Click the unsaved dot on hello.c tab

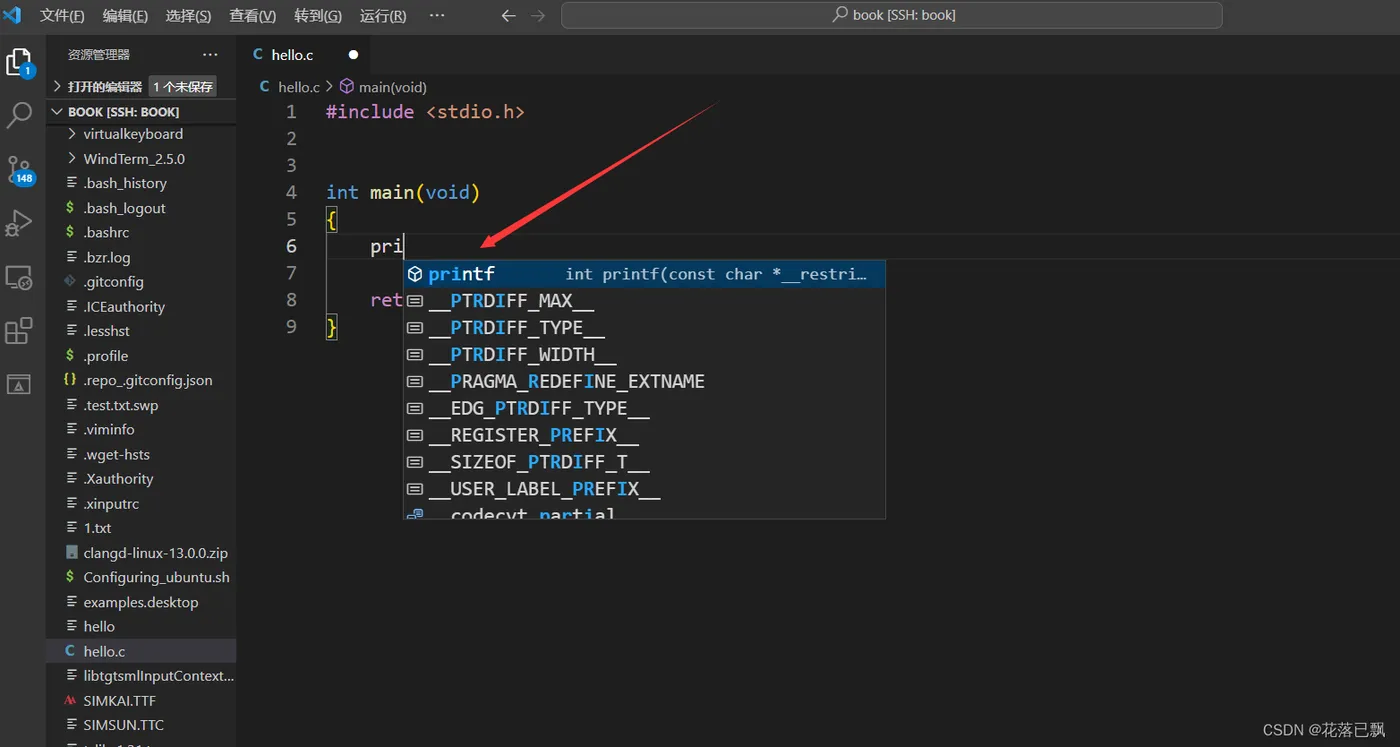[x=353, y=55]
